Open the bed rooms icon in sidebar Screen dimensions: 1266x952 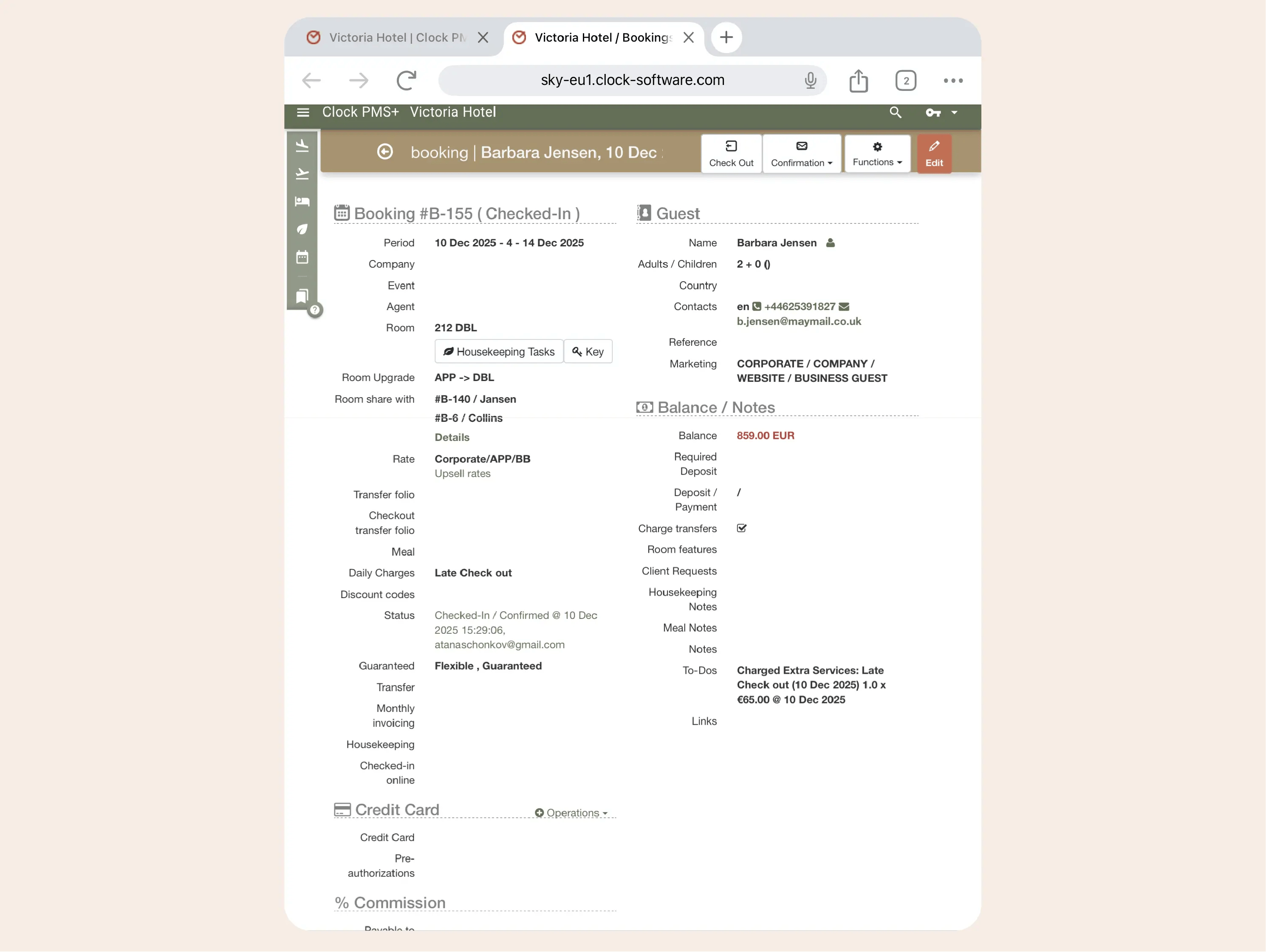click(x=302, y=201)
